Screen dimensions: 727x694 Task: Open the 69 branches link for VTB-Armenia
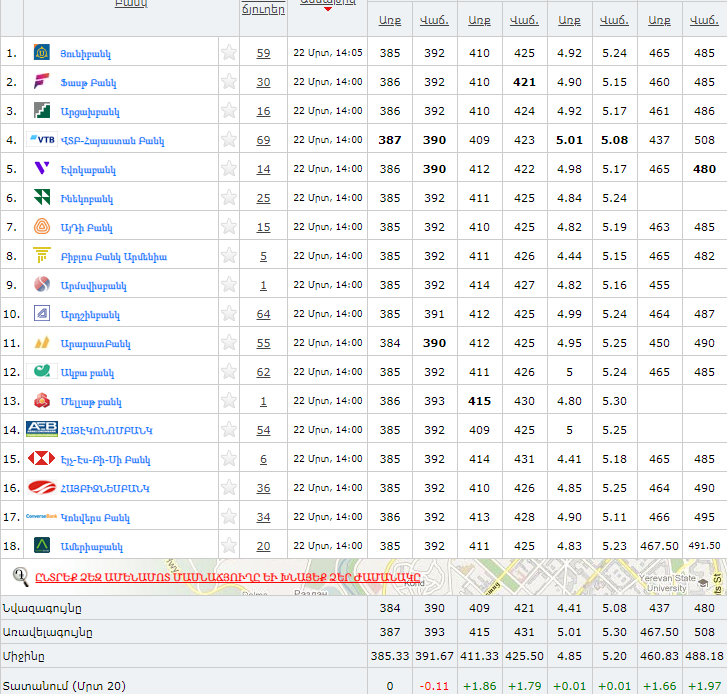click(x=263, y=140)
